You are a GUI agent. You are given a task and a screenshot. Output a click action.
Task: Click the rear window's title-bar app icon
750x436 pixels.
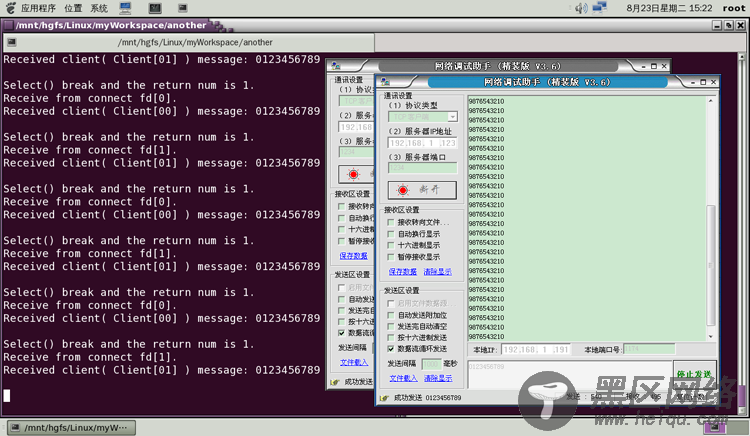336,66
